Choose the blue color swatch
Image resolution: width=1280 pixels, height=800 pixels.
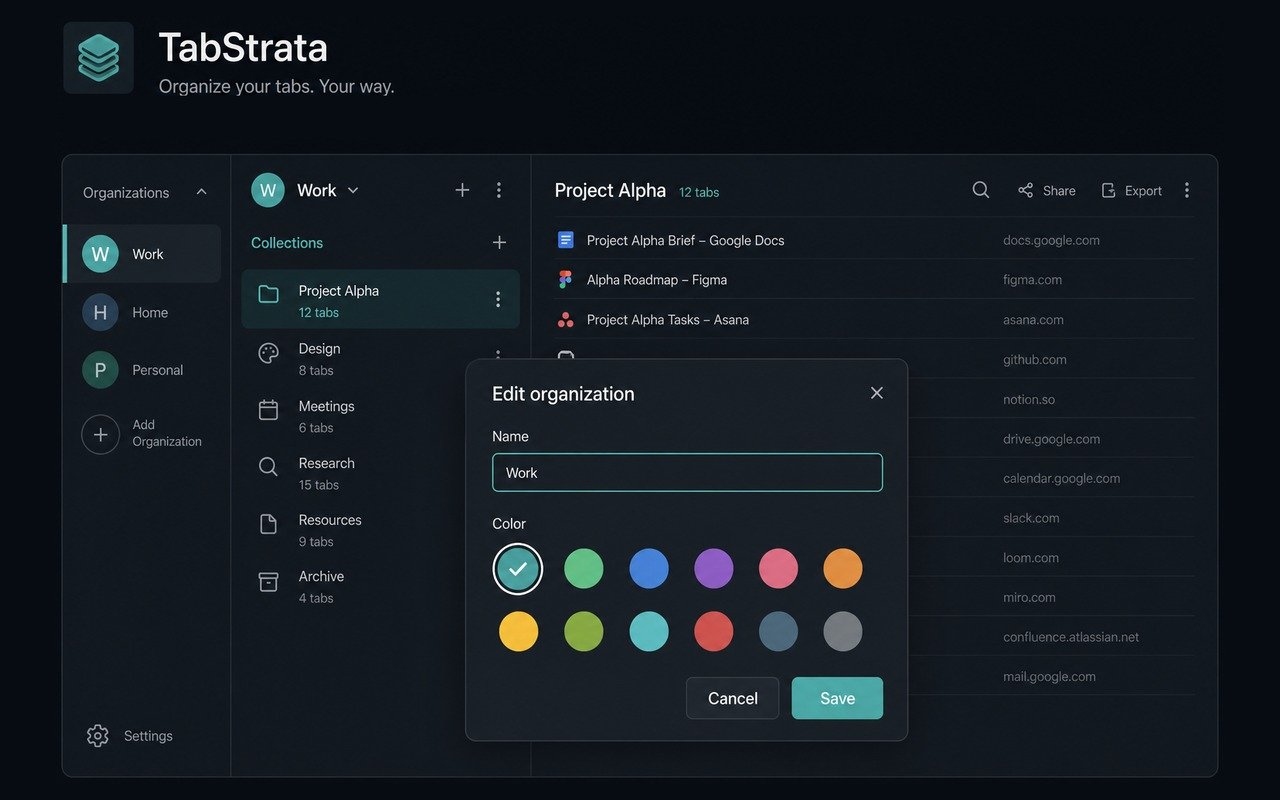(x=649, y=569)
